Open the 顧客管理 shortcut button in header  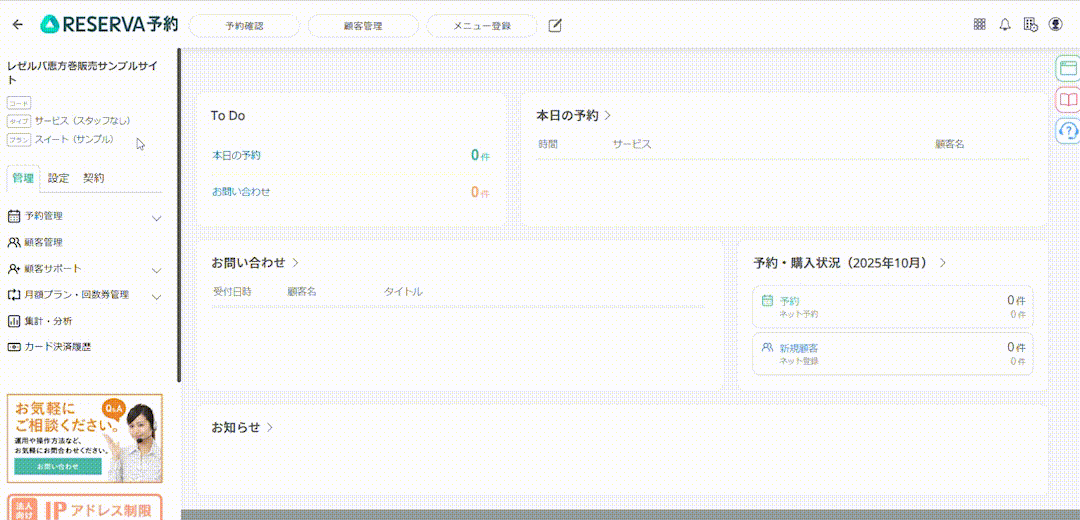click(x=363, y=25)
